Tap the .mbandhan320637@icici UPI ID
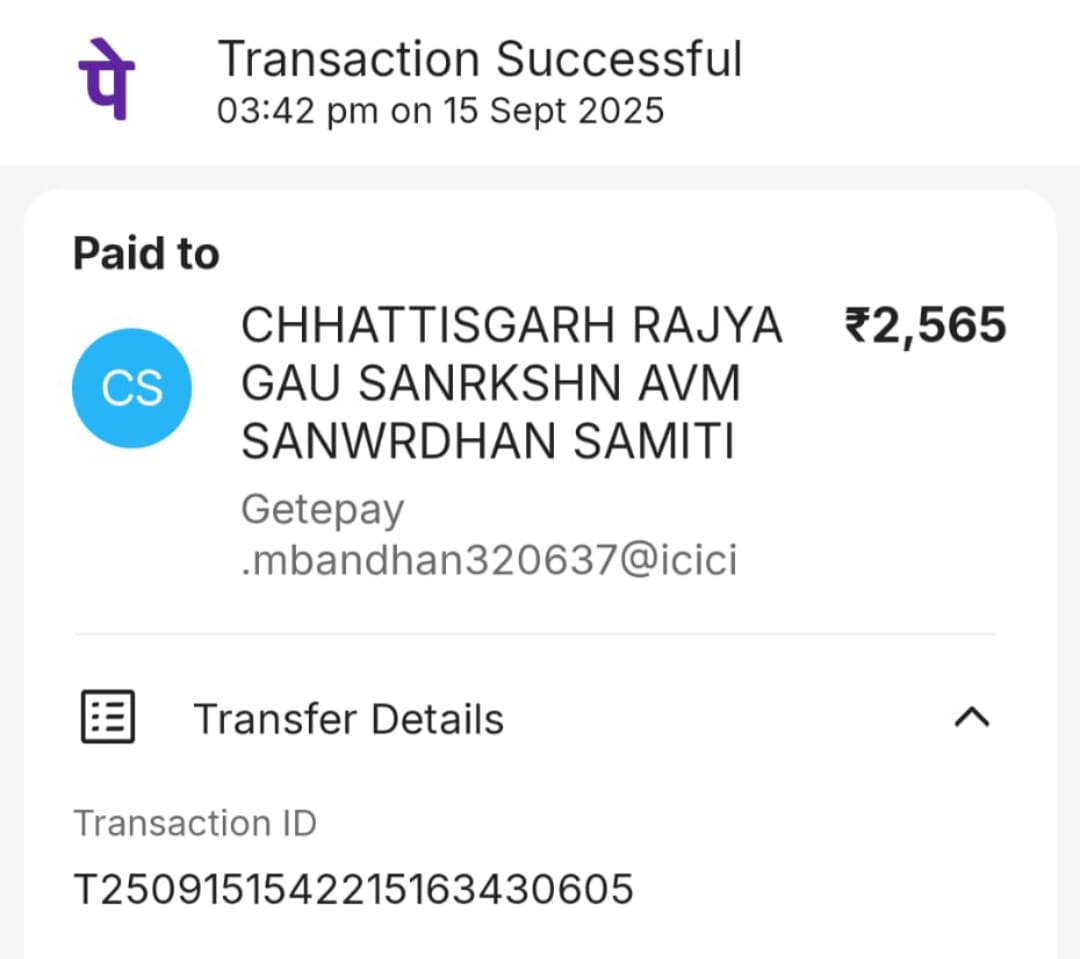This screenshot has width=1080, height=959. tap(489, 561)
